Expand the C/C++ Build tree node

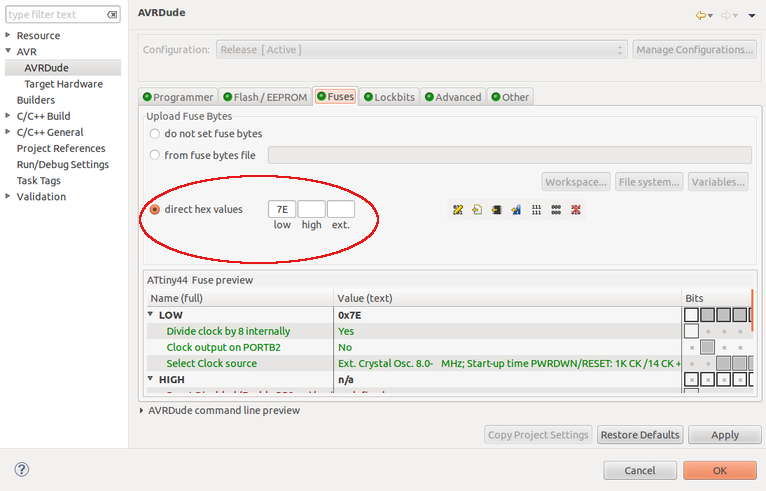click(x=8, y=116)
